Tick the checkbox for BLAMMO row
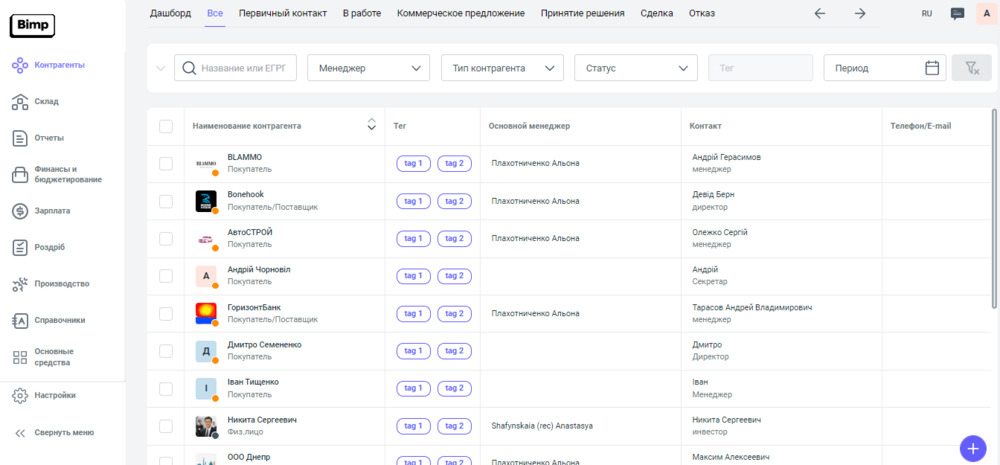Viewport: 1000px width, 465px height. point(166,164)
